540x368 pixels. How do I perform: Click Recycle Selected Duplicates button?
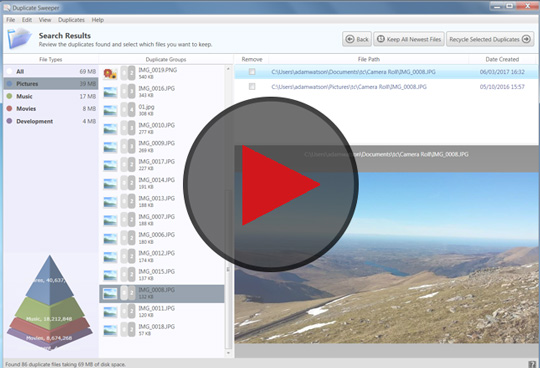click(x=490, y=39)
